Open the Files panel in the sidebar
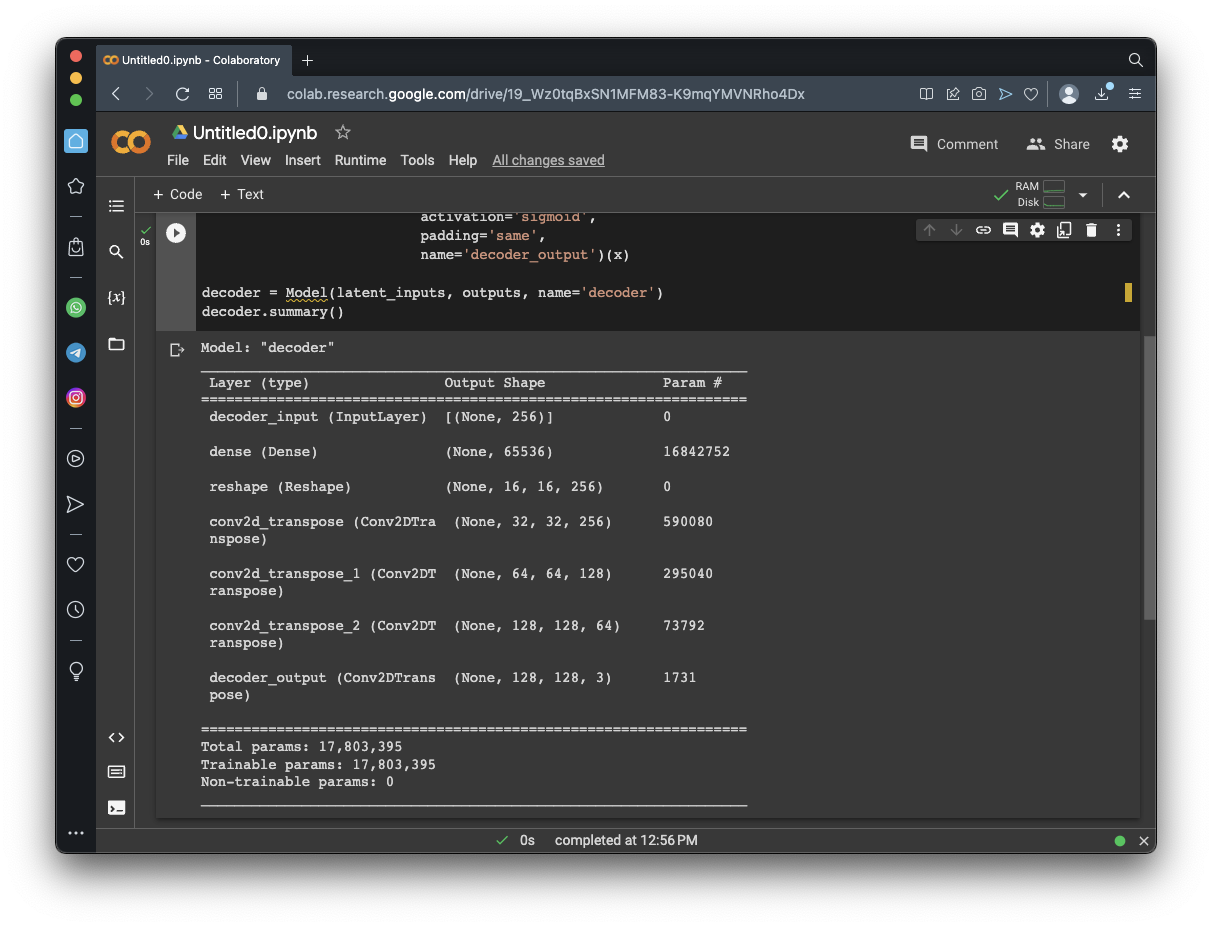 [116, 344]
